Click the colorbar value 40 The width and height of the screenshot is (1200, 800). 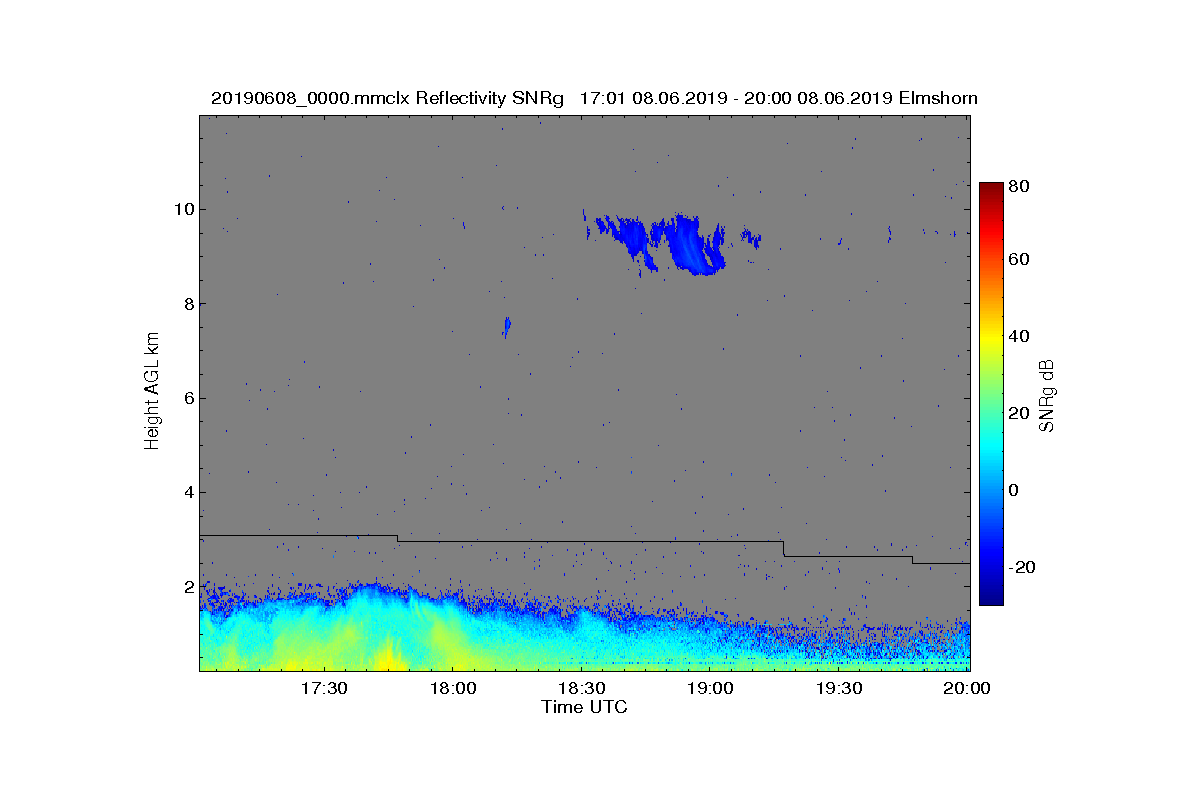point(1020,336)
